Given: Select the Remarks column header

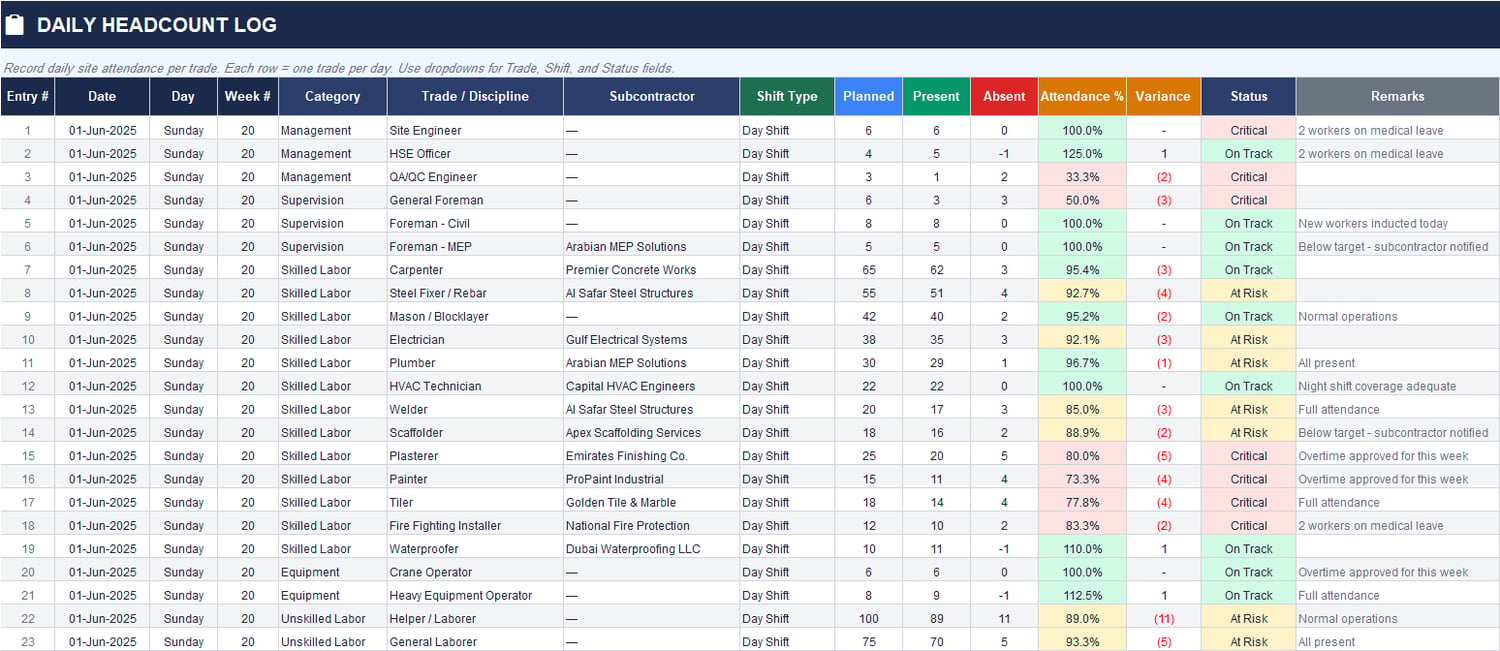Looking at the screenshot, I should [x=1398, y=97].
